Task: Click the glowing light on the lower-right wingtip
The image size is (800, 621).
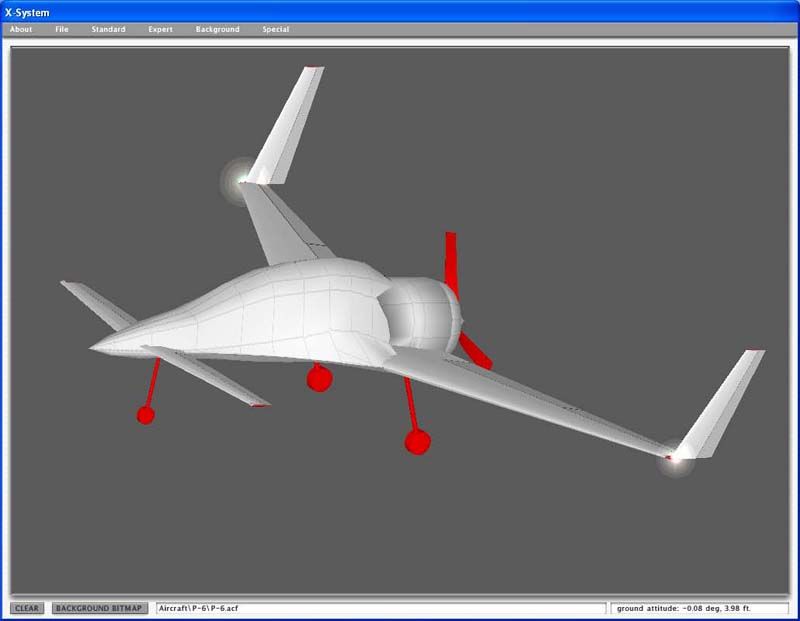Action: click(676, 459)
